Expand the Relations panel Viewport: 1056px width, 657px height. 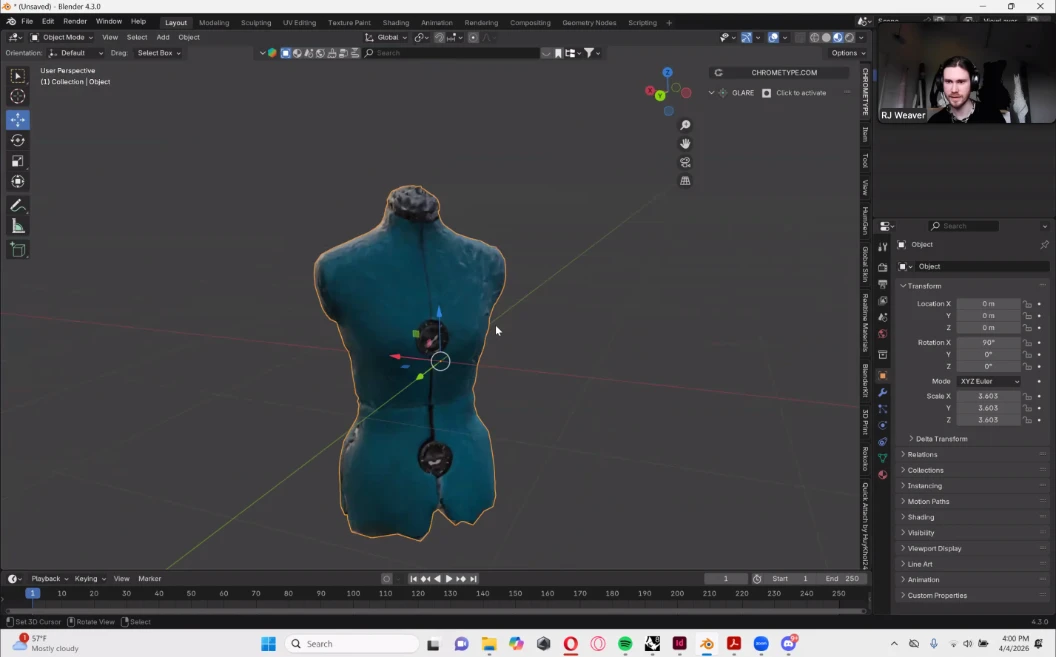pyautogui.click(x=922, y=454)
